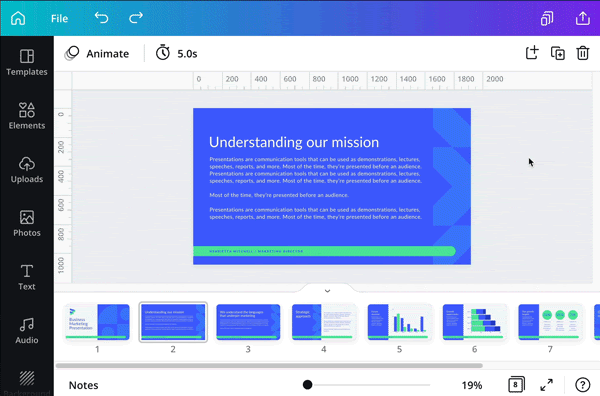600x396 pixels.
Task: Select slide 2 thumbnail
Action: click(173, 322)
